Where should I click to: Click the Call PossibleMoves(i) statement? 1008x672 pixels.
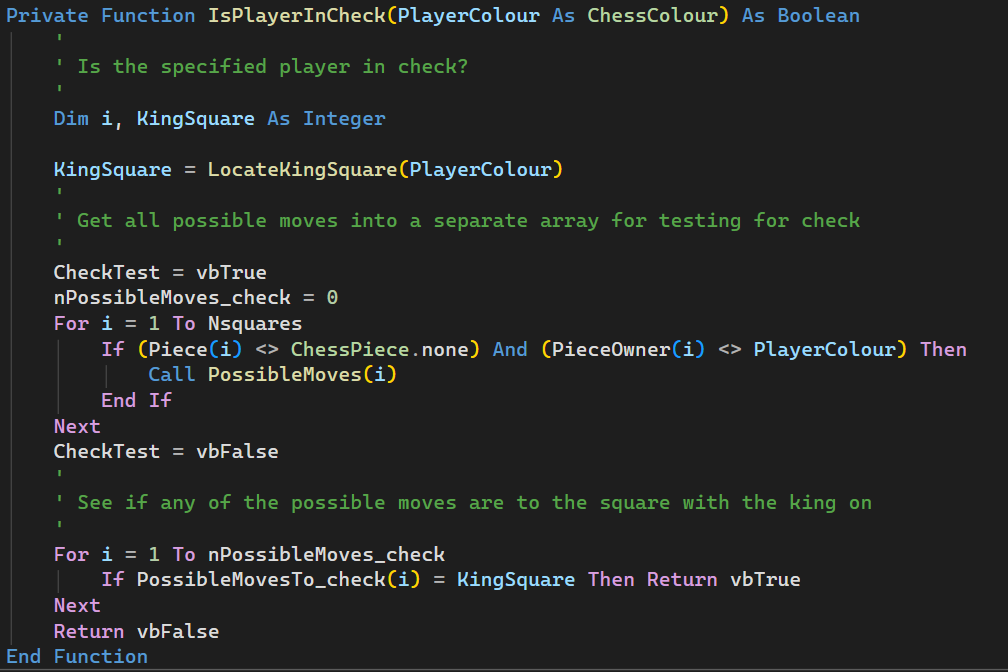[x=266, y=374]
